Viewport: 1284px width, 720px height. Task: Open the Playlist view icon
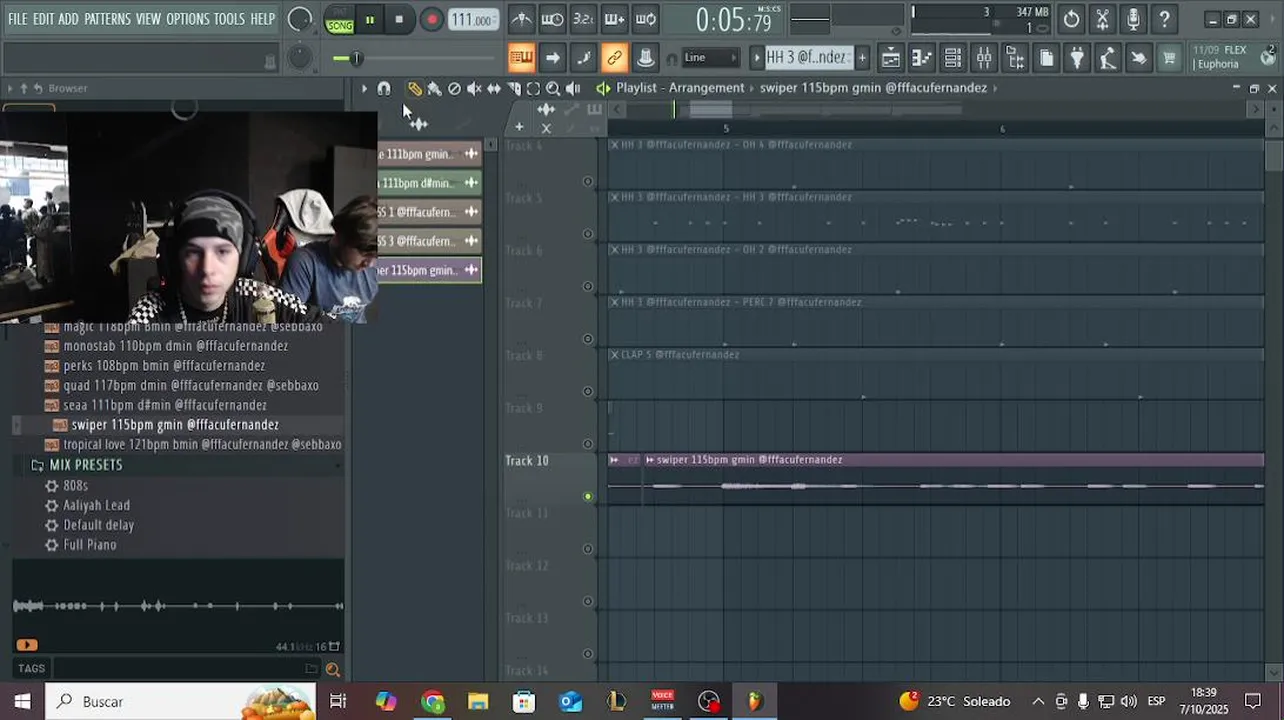point(890,58)
